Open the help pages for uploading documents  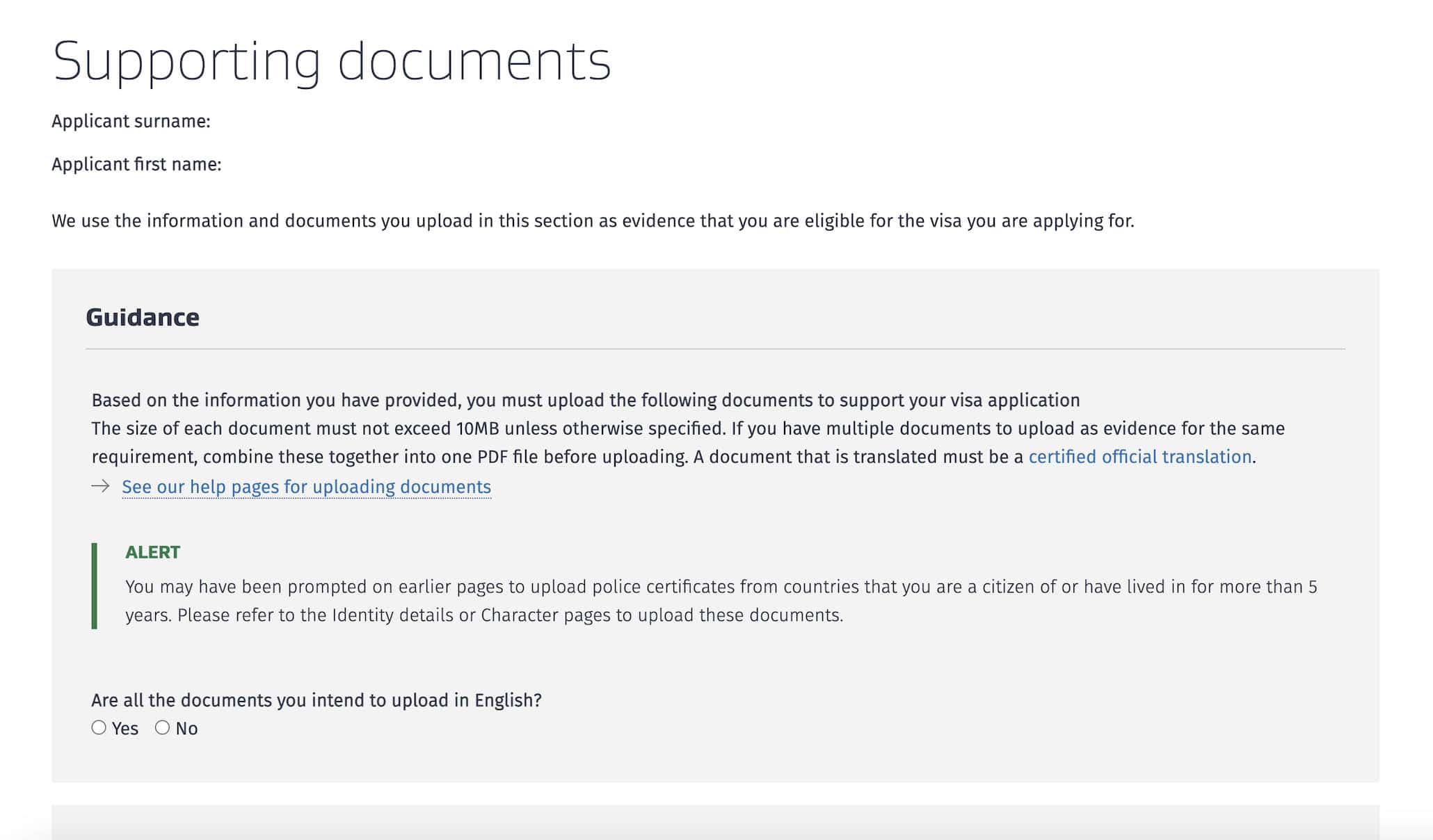(x=306, y=487)
